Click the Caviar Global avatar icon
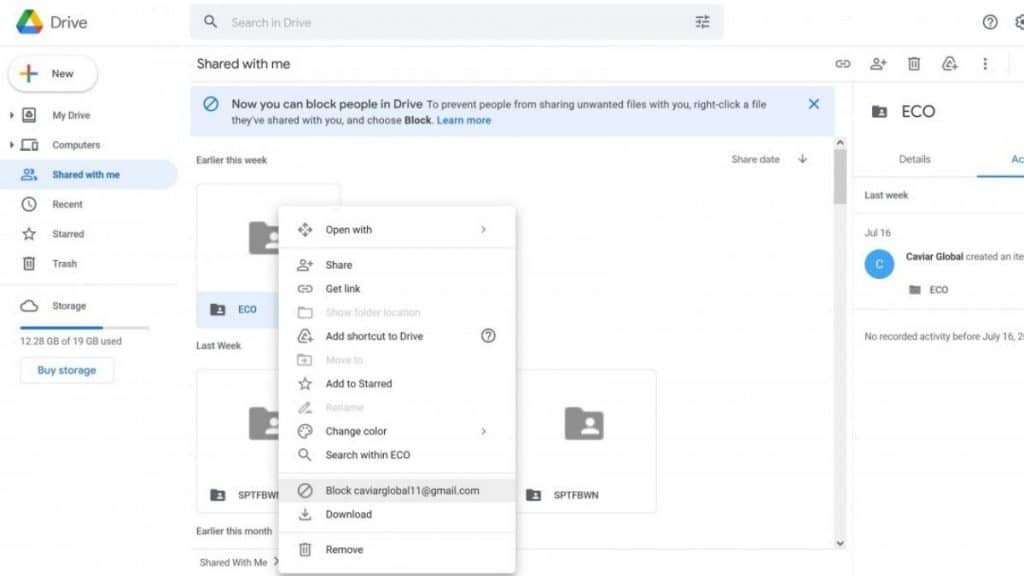1024x576 pixels. pyautogui.click(x=879, y=264)
